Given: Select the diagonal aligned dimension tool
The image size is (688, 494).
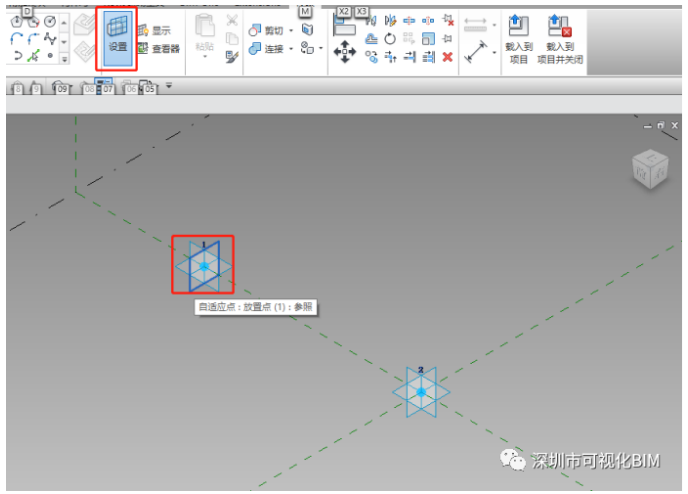Looking at the screenshot, I should click(x=476, y=52).
